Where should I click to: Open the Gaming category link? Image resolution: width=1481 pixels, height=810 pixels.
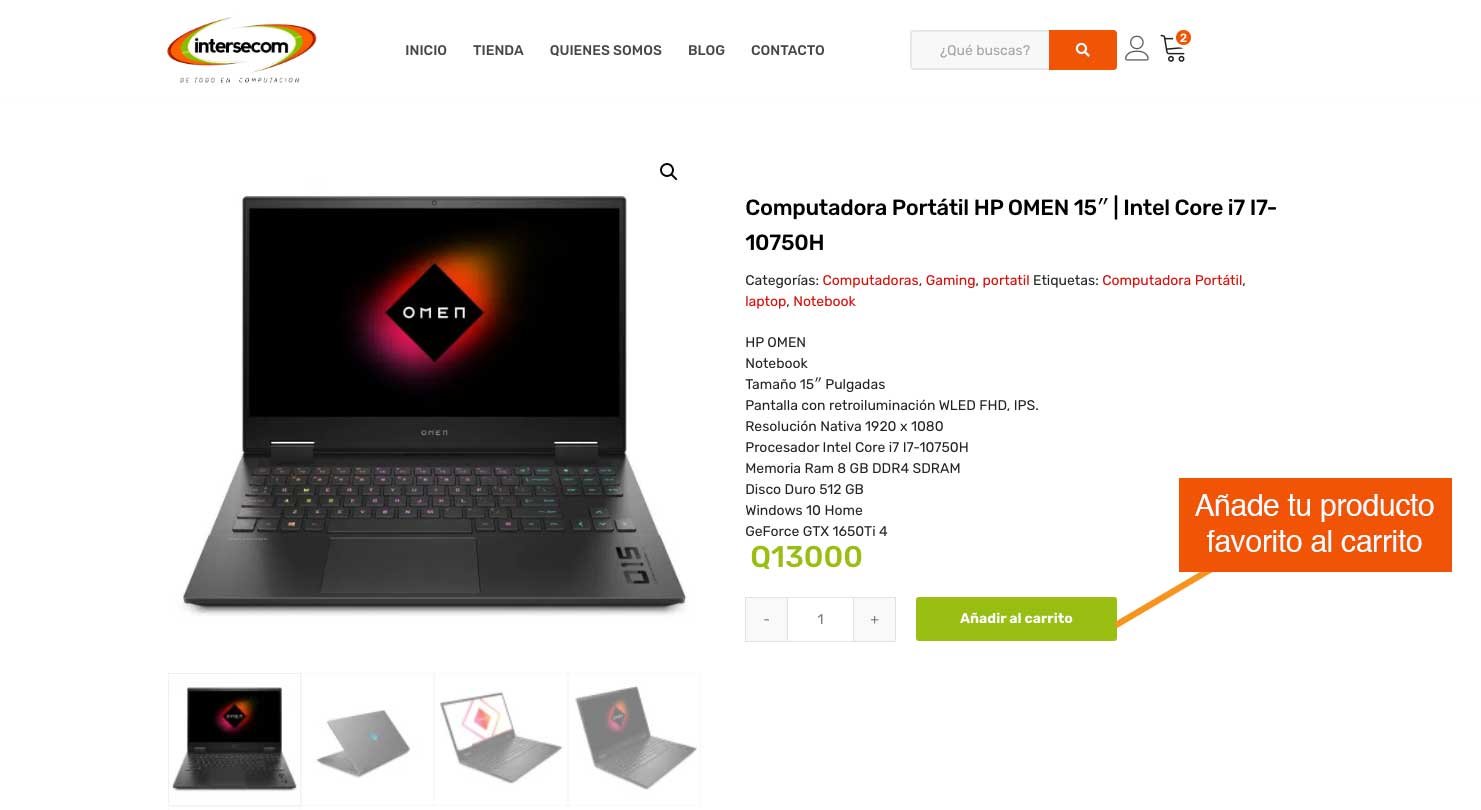[x=950, y=281]
